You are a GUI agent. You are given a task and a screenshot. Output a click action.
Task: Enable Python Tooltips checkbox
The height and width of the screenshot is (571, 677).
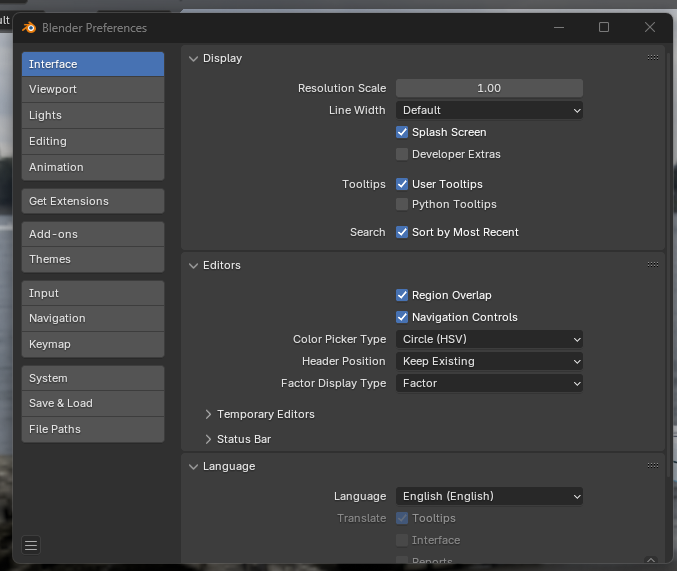pos(402,204)
